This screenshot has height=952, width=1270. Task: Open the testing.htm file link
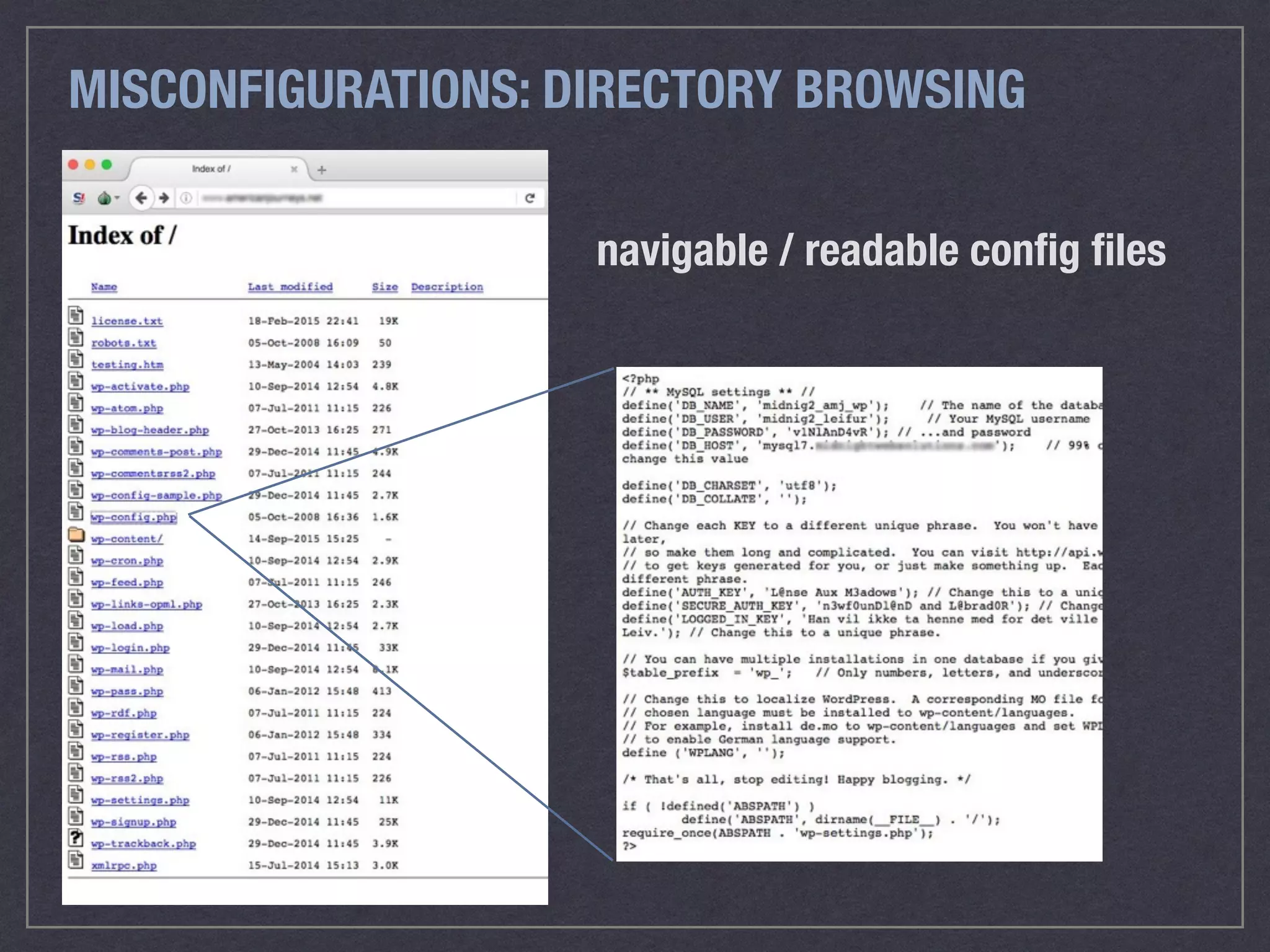[127, 364]
